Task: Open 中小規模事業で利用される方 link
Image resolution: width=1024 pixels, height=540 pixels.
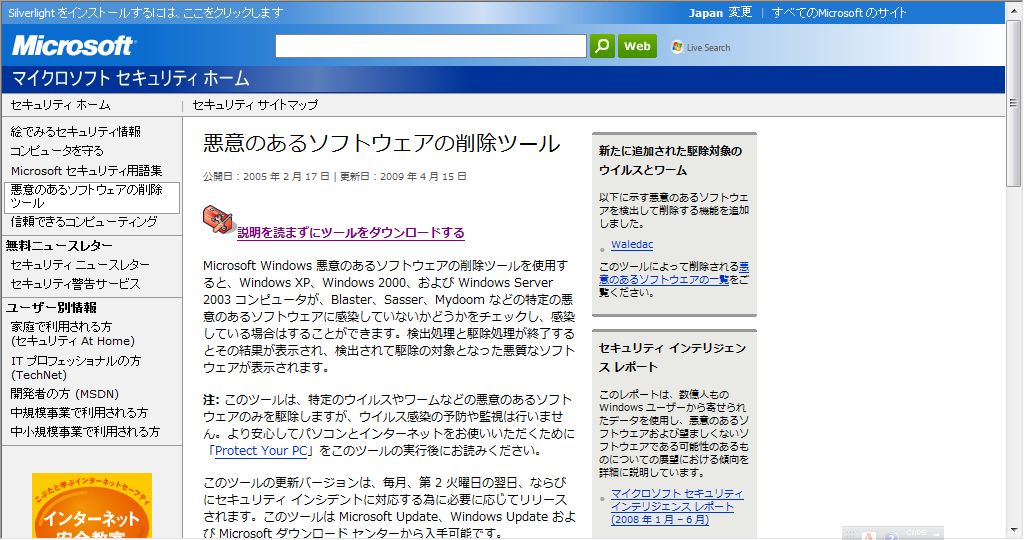Action: coord(85,432)
